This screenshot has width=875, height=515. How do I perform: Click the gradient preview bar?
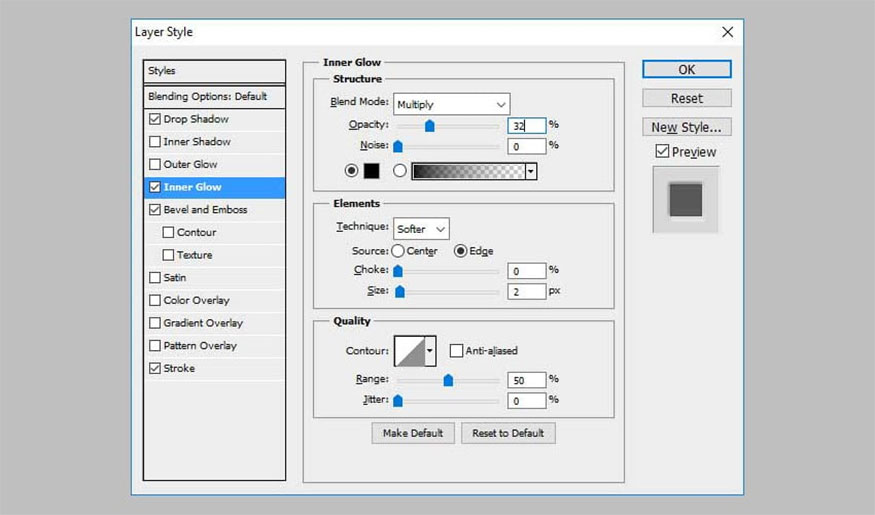(468, 171)
